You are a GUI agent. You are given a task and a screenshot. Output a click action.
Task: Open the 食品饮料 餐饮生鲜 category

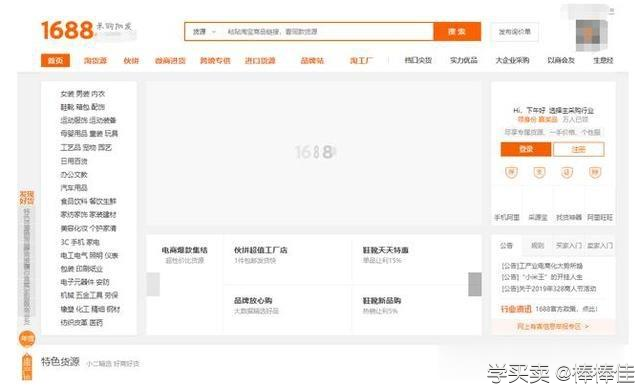[88, 201]
